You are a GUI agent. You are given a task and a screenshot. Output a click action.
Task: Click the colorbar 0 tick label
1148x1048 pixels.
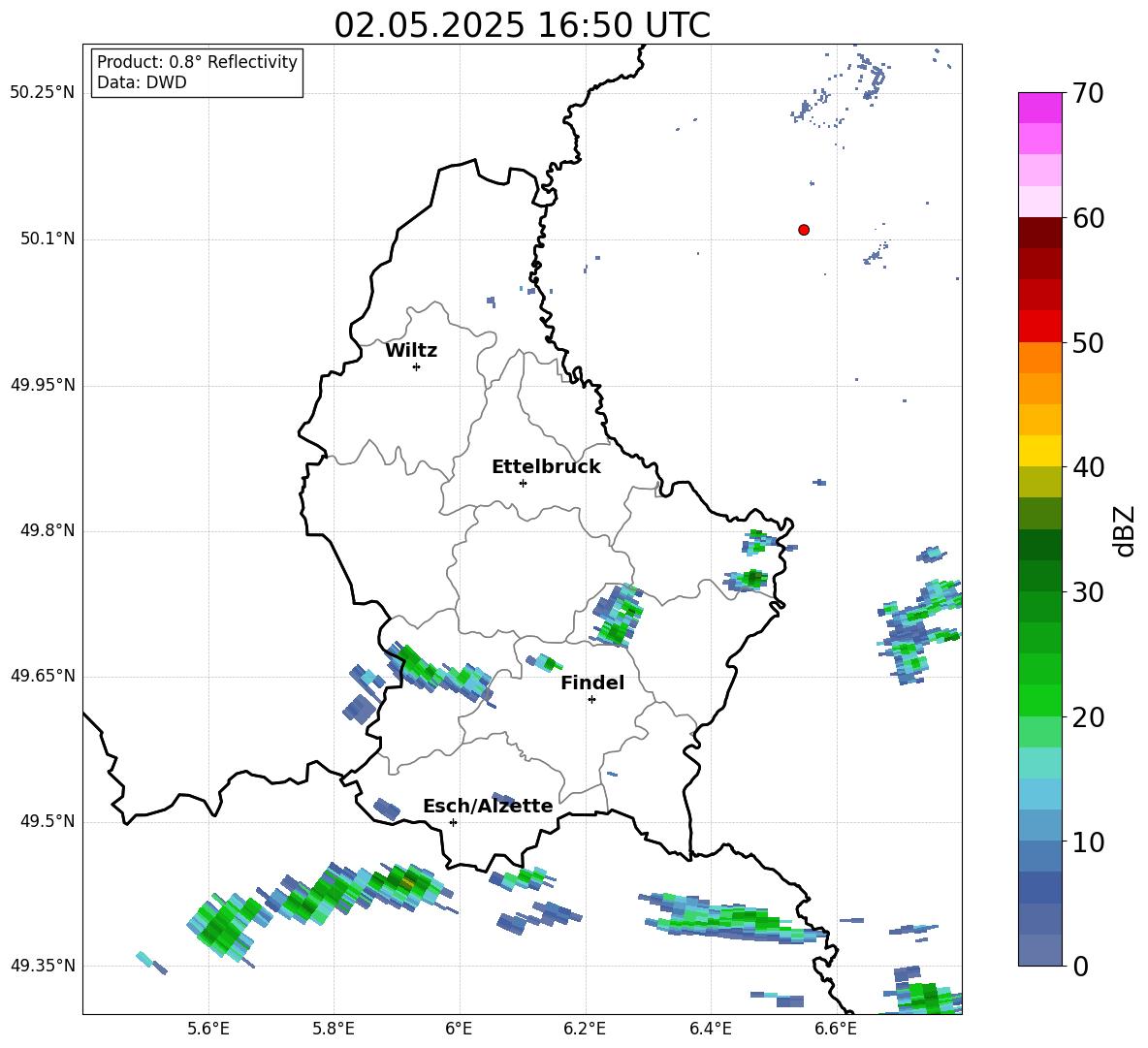[1080, 967]
